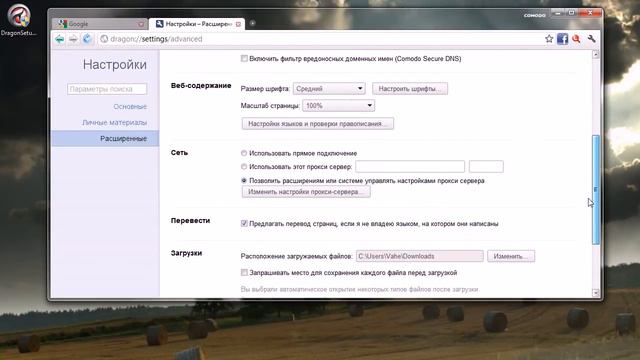Image resolution: width=640 pixels, height=360 pixels.
Task: Open the Личные материалы settings section
Action: click(x=114, y=122)
